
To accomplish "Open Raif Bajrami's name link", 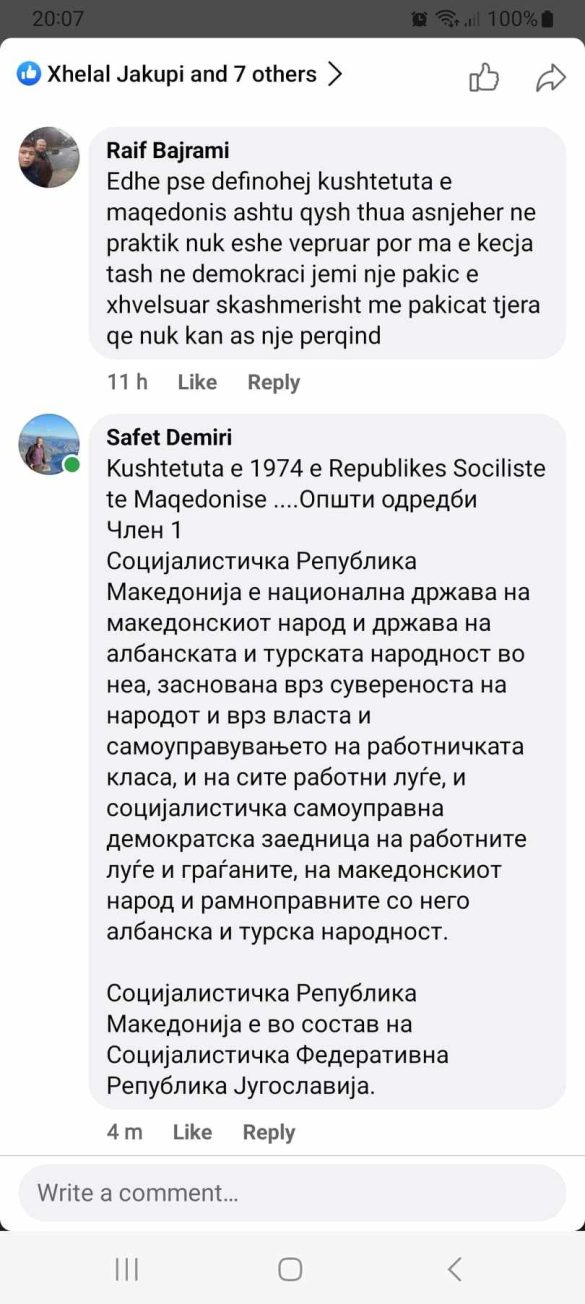I will point(168,150).
